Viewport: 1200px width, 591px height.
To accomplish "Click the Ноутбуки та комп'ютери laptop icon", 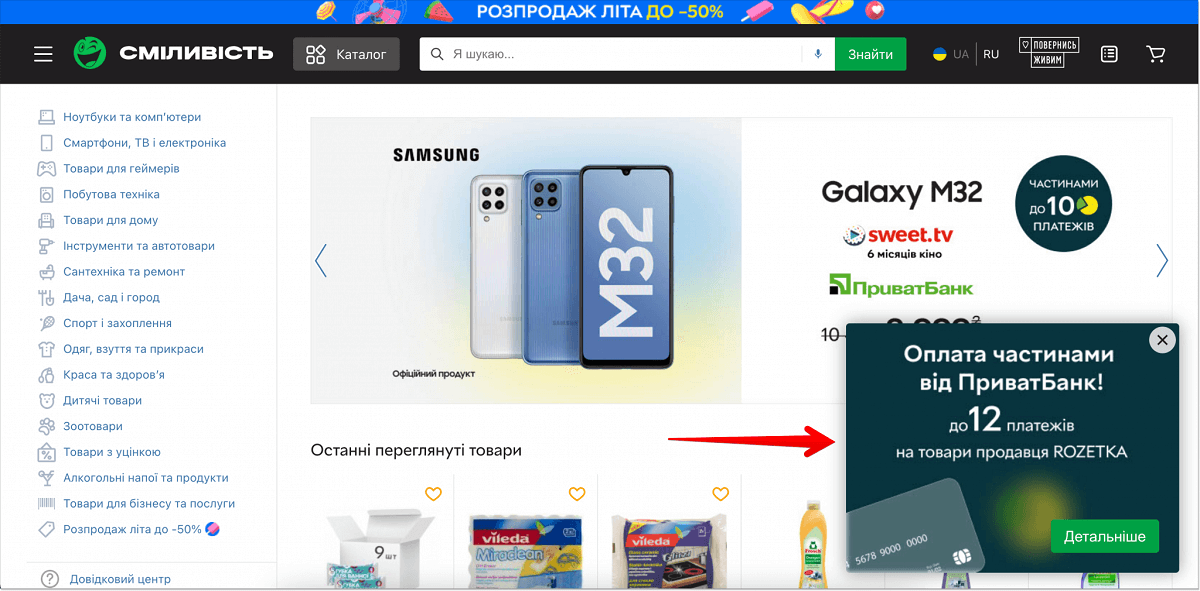I will click(x=46, y=117).
